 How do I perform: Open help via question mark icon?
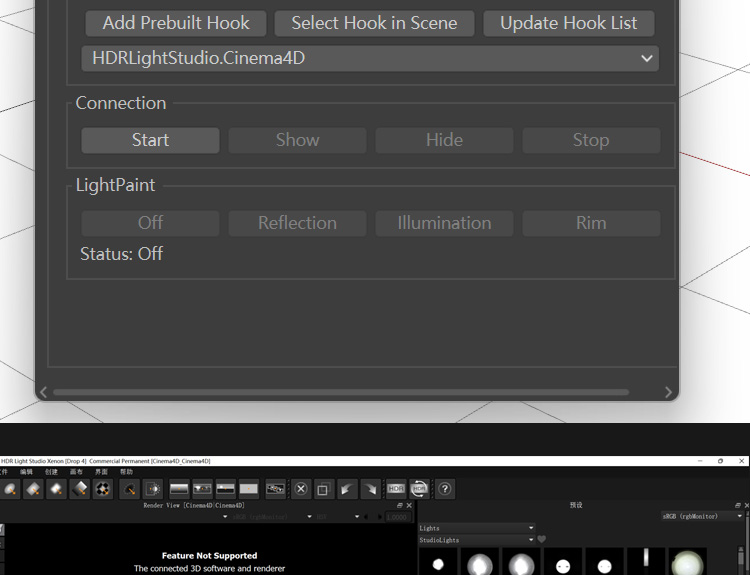pyautogui.click(x=445, y=489)
